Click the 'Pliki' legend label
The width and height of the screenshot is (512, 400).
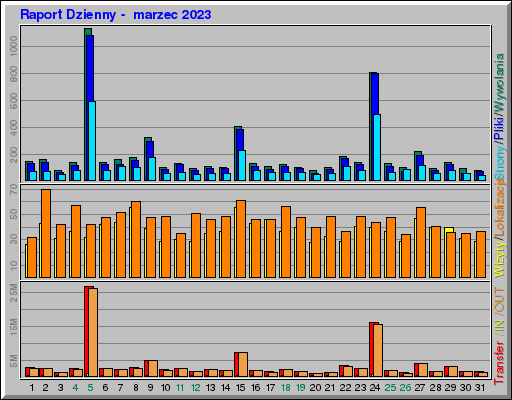(x=499, y=128)
